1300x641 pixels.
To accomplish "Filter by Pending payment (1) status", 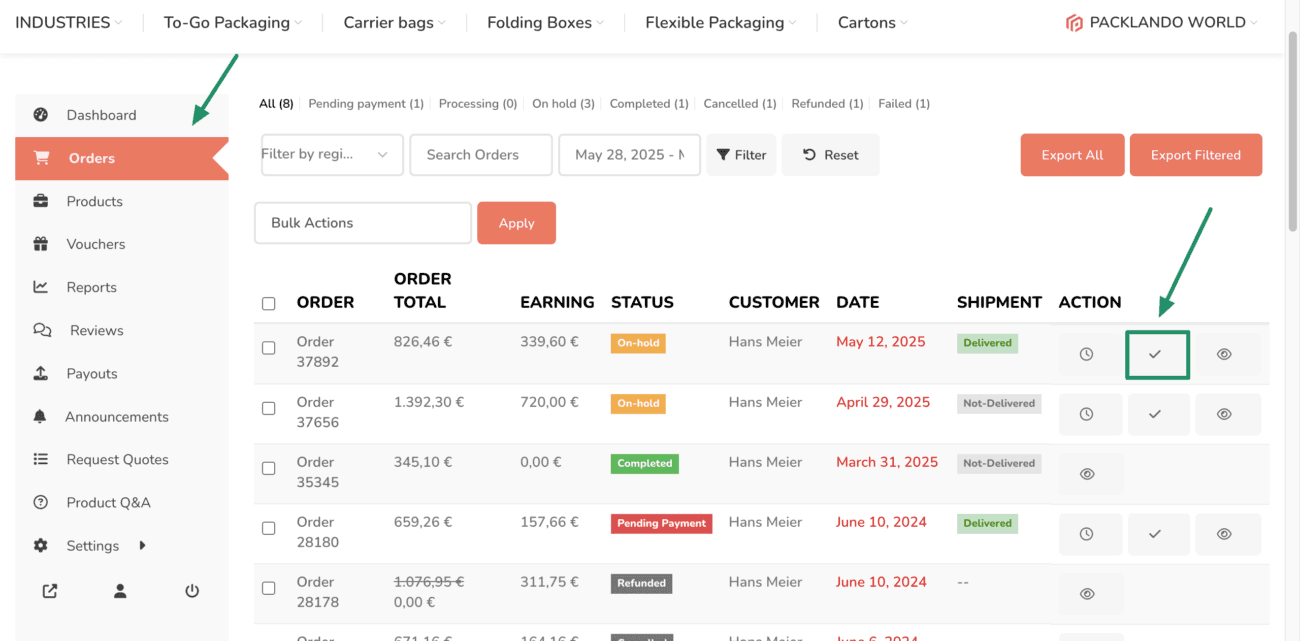I will pyautogui.click(x=366, y=103).
